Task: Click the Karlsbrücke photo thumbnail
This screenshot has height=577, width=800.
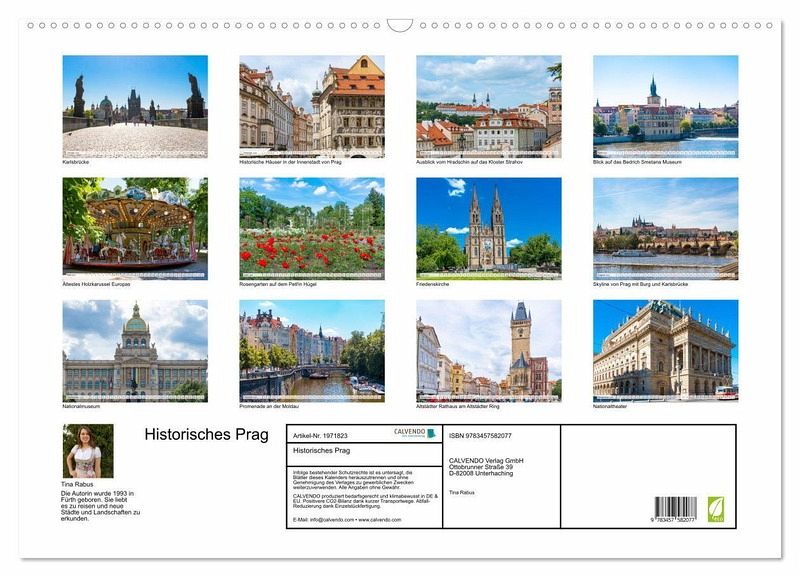Action: (135, 107)
